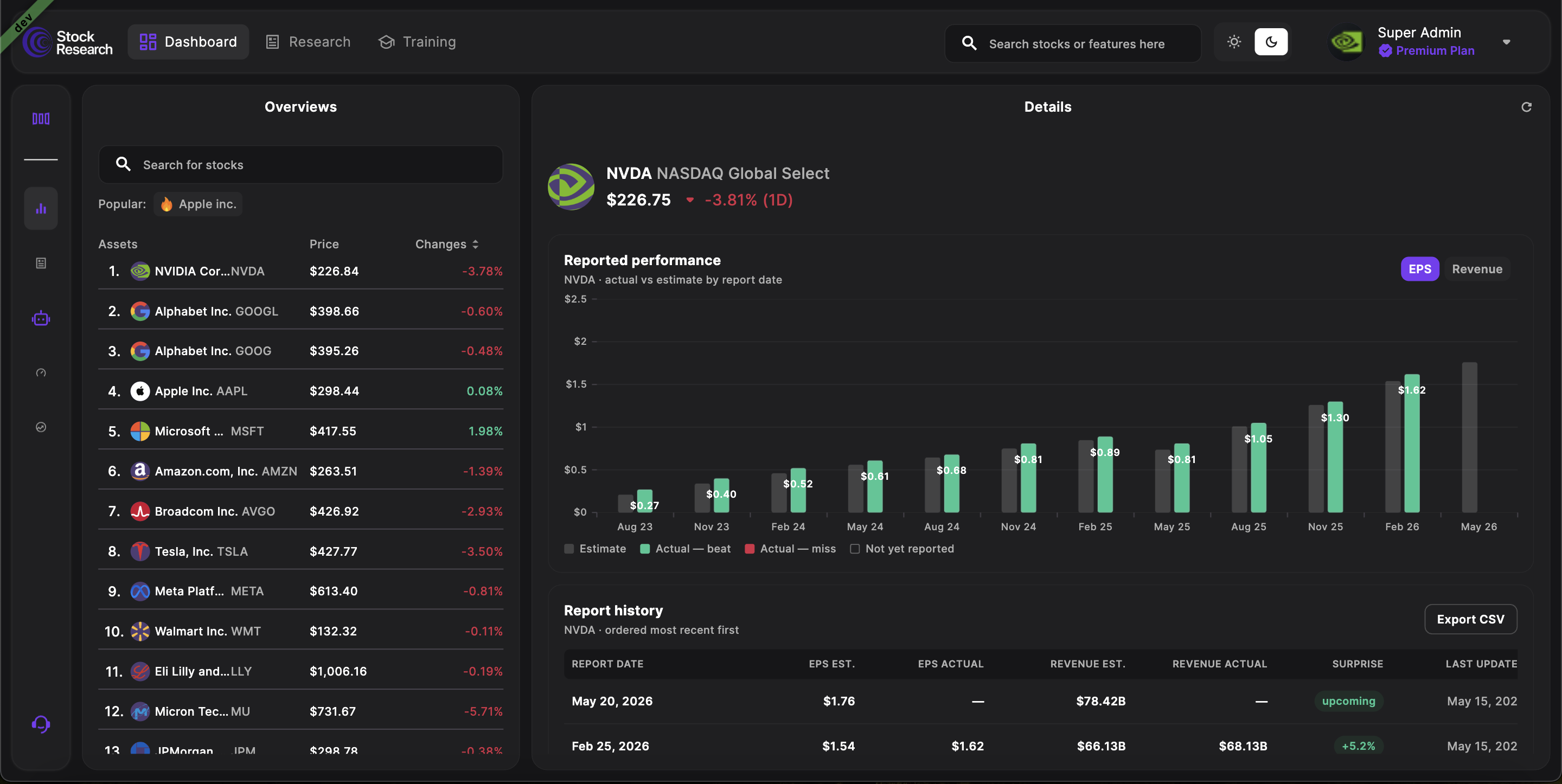Focus the Search stocks or features field
The height and width of the screenshot is (784, 1562).
pyautogui.click(x=1073, y=43)
